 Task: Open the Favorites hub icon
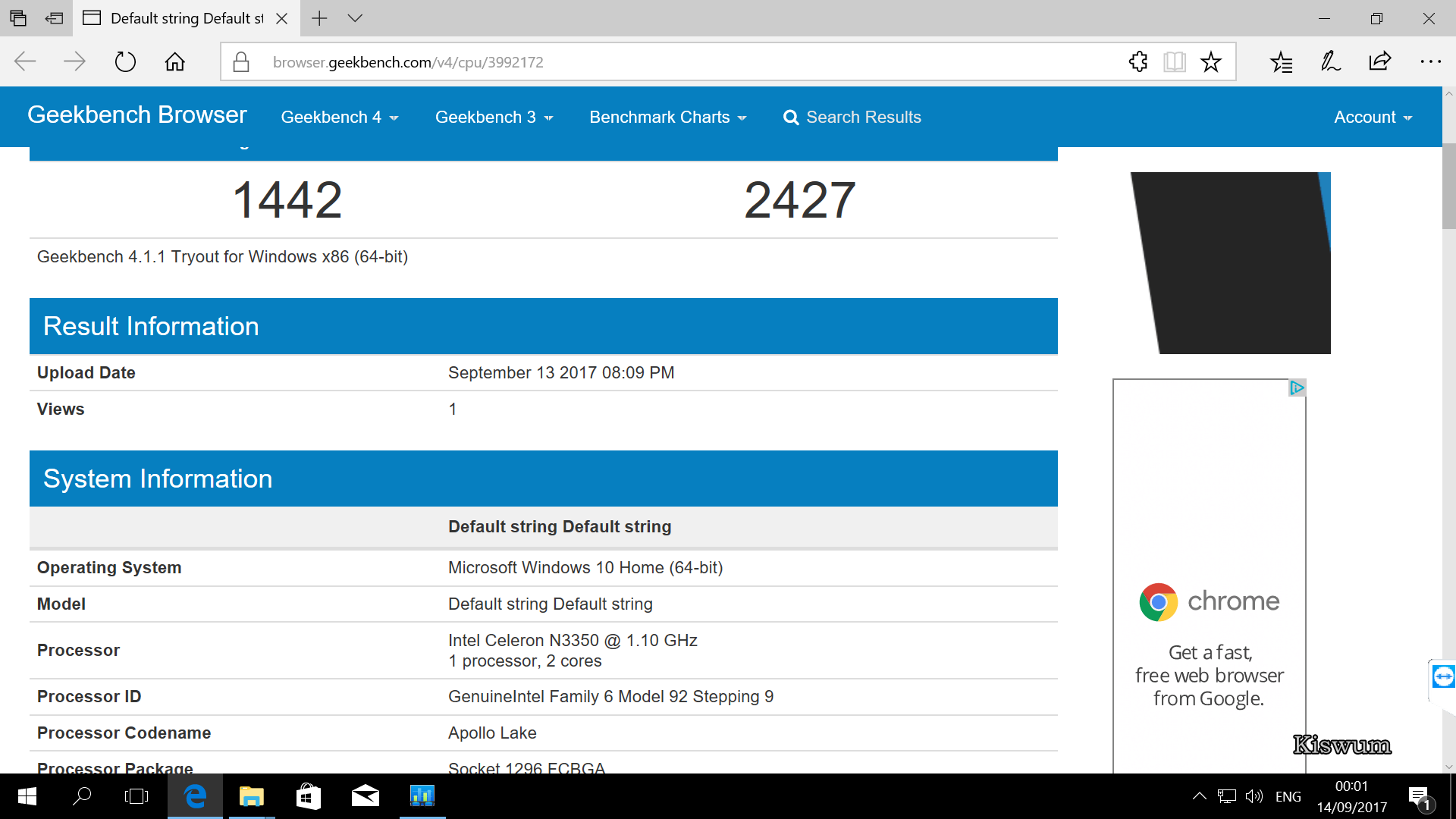pos(1281,61)
